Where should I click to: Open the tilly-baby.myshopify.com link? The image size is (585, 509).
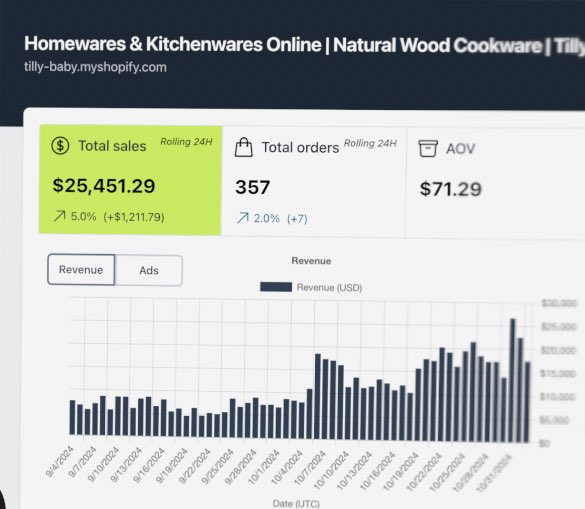95,67
